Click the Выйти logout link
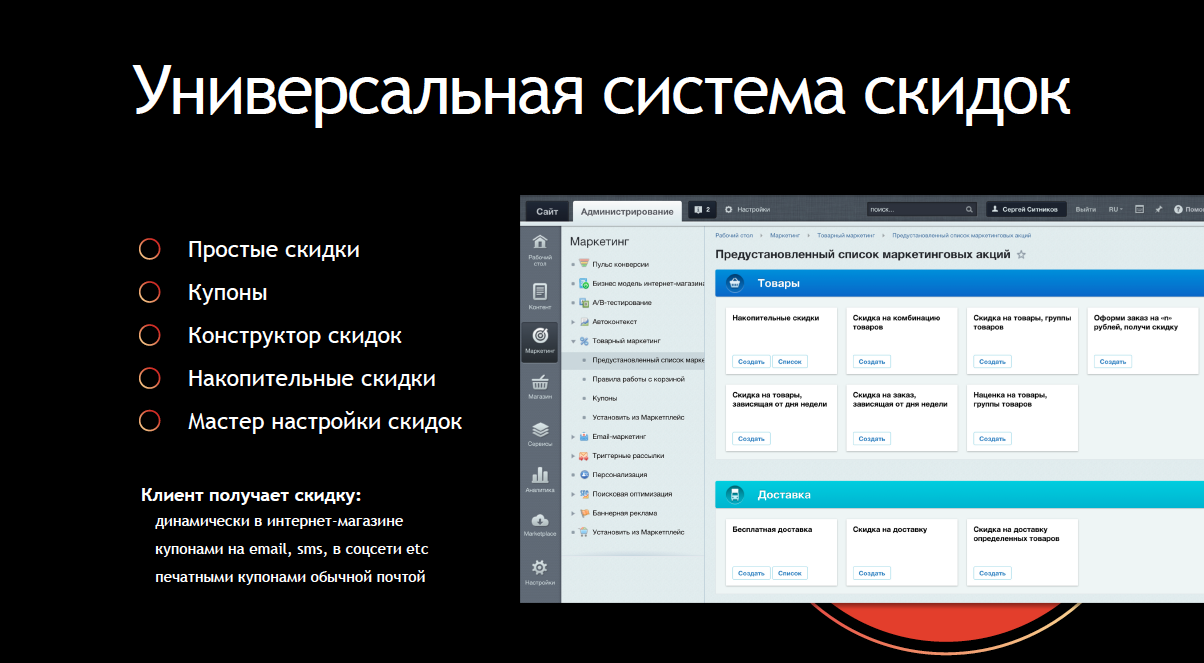Viewport: 1204px width, 663px height. pos(1085,209)
